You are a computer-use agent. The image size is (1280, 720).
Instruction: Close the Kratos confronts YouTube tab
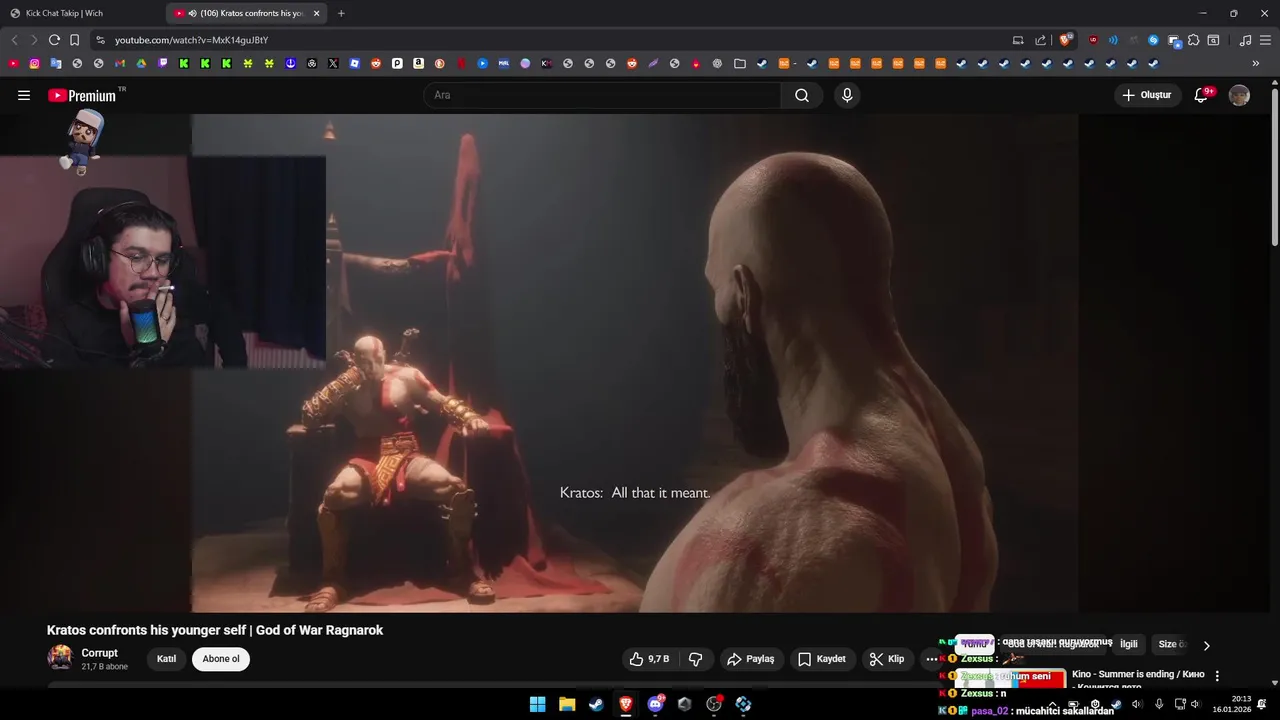[x=317, y=13]
